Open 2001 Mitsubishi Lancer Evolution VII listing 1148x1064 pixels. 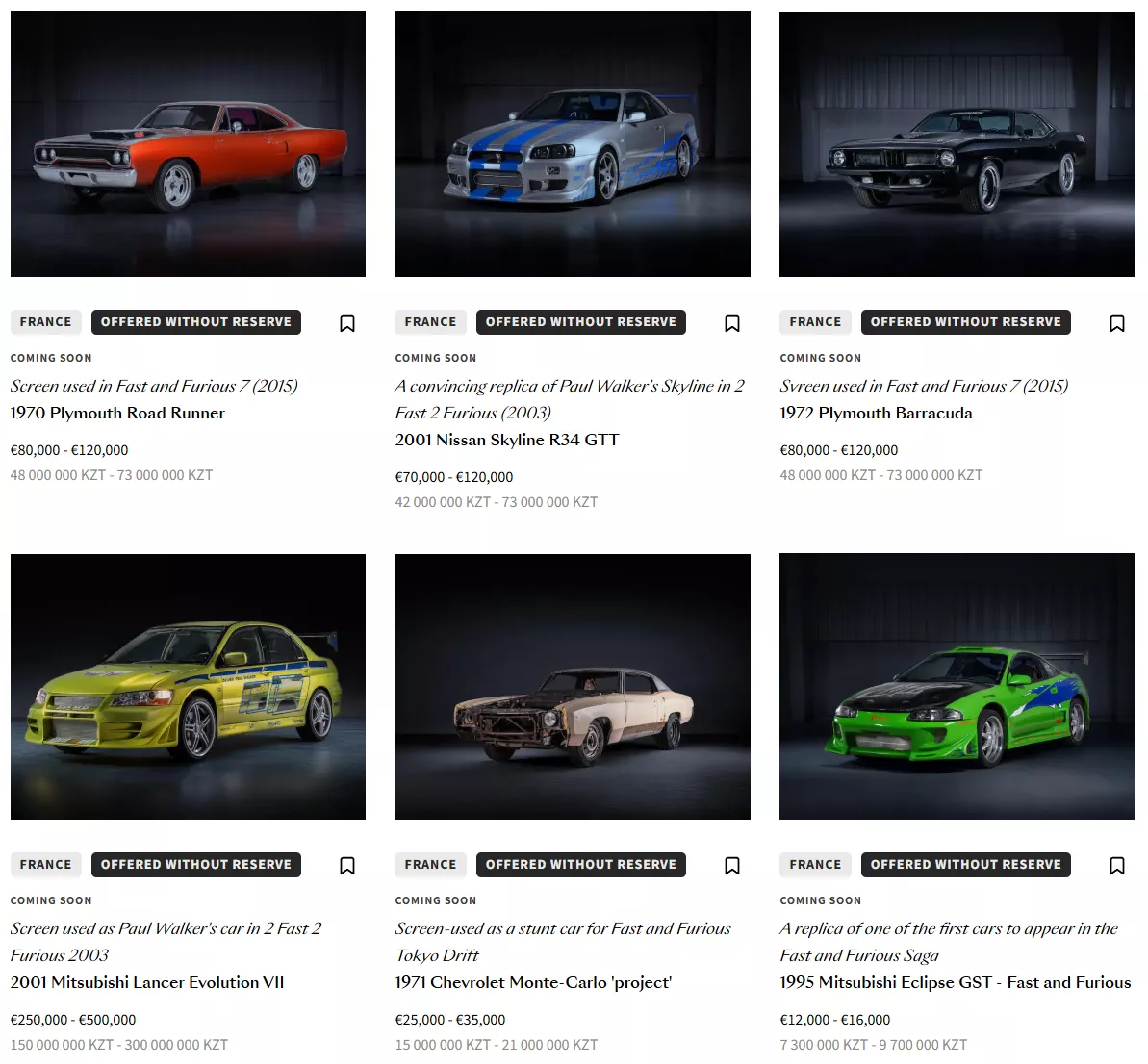147,982
